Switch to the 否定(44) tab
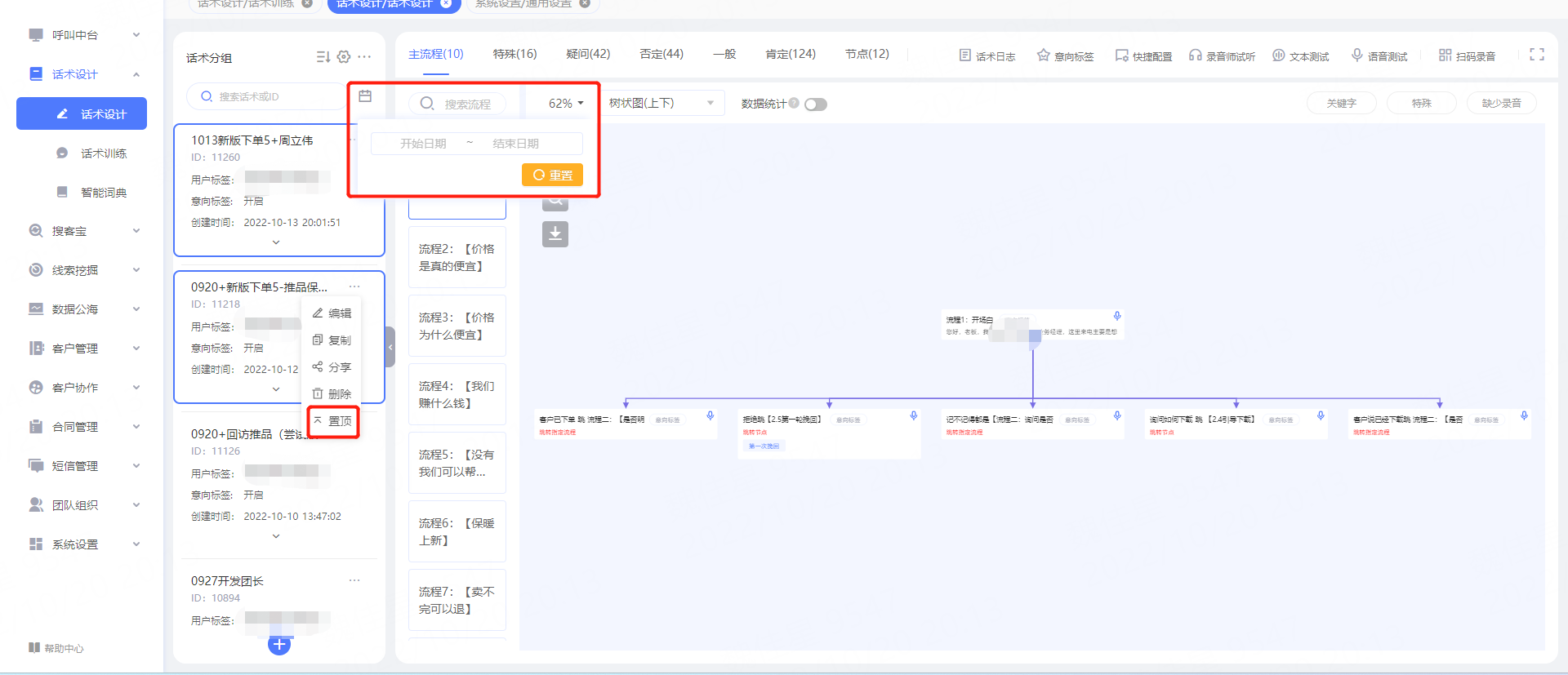The width and height of the screenshot is (1568, 675). 661,54
